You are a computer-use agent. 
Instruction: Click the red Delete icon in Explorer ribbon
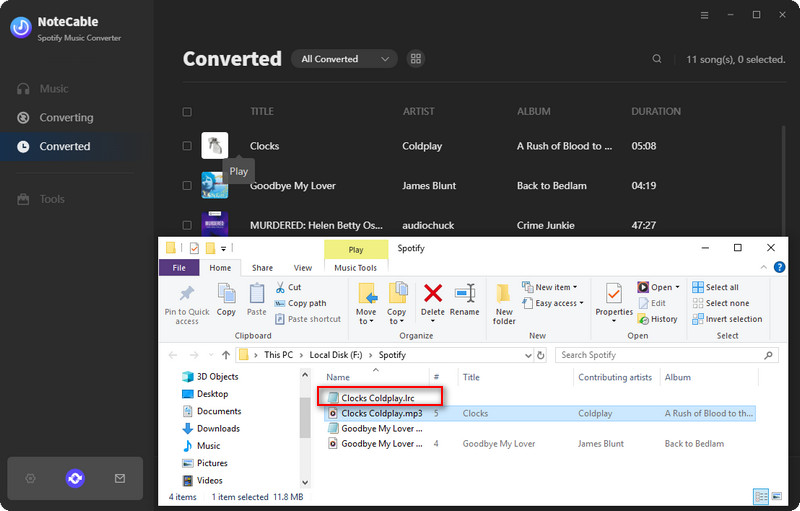coord(433,294)
